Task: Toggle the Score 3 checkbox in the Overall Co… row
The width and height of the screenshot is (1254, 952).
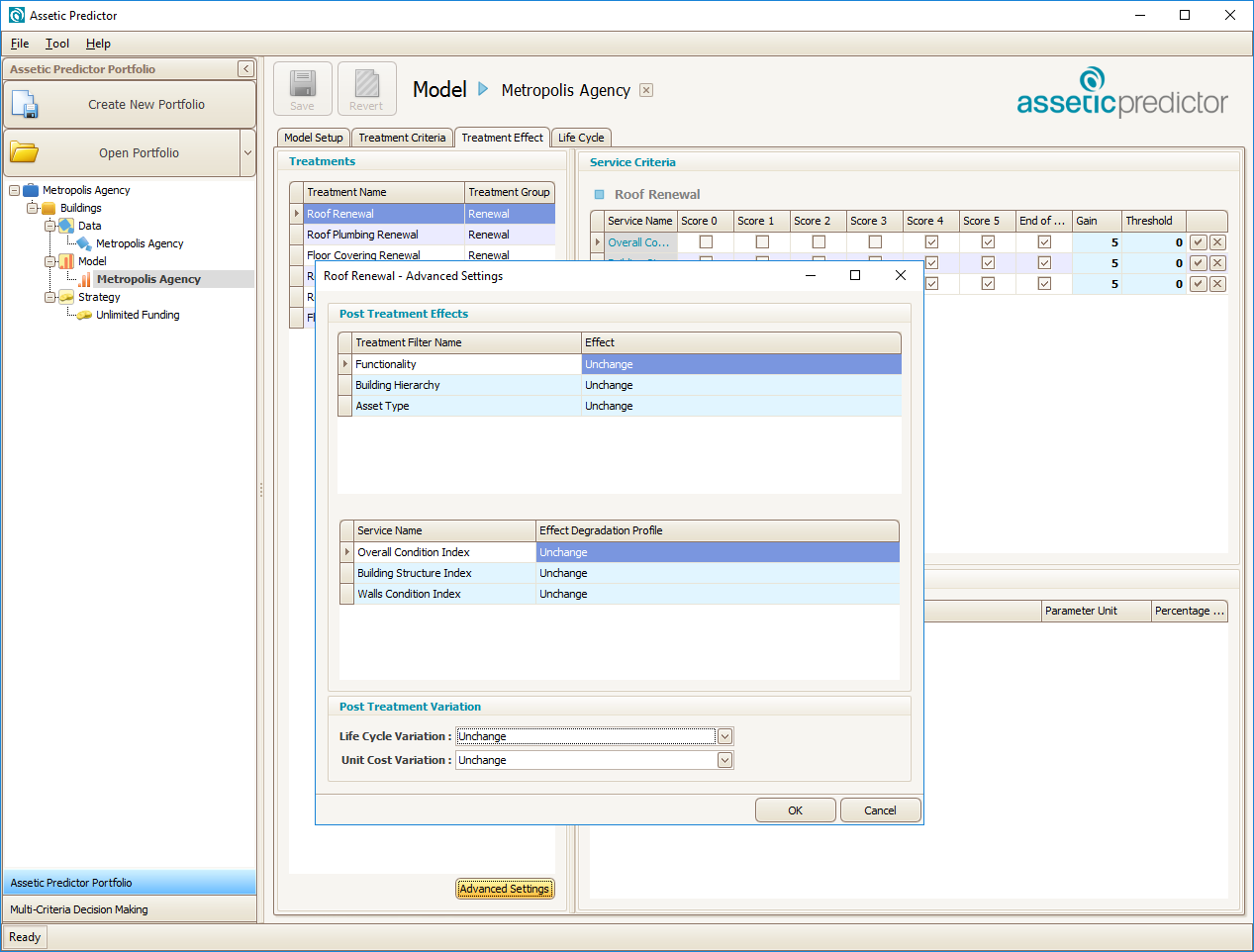Action: [x=875, y=242]
